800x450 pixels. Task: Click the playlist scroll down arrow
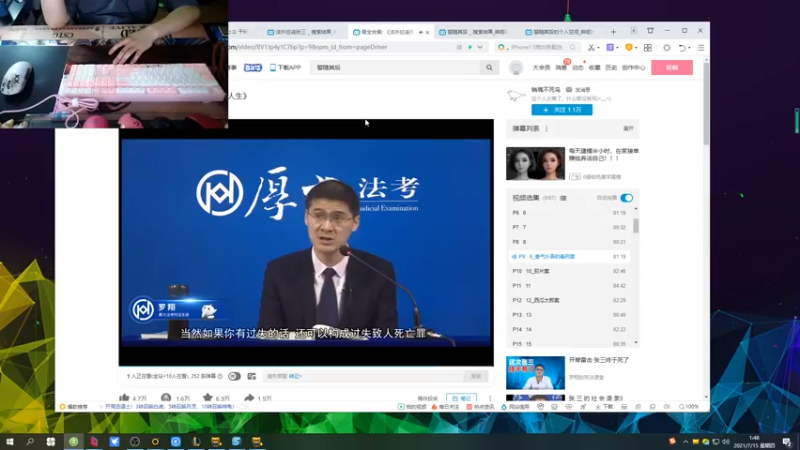(636, 343)
